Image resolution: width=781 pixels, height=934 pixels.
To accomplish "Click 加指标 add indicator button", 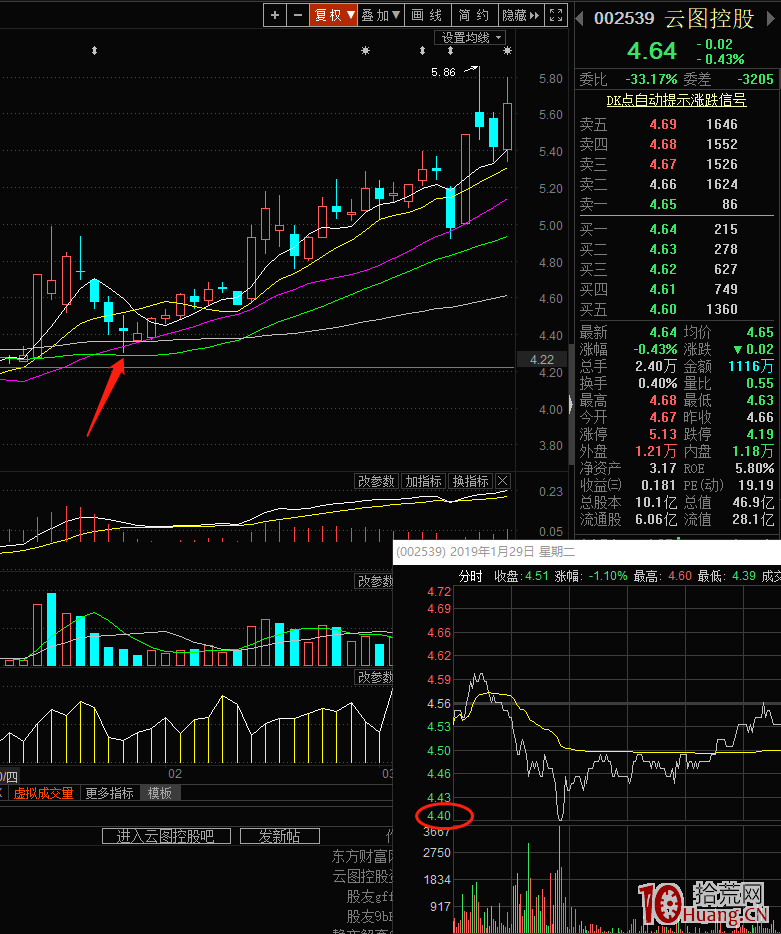I will coord(424,481).
